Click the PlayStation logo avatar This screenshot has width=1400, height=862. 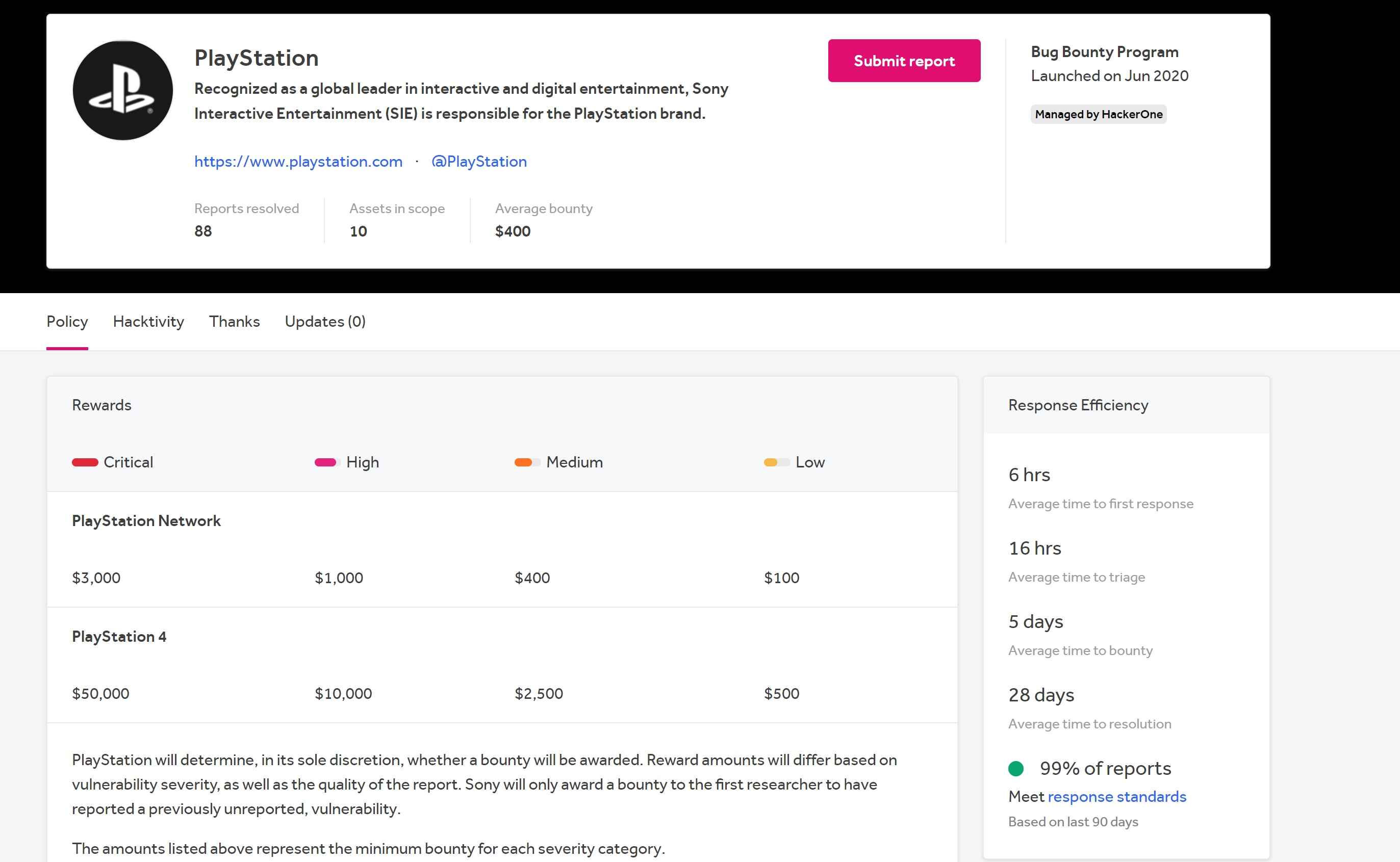coord(122,90)
